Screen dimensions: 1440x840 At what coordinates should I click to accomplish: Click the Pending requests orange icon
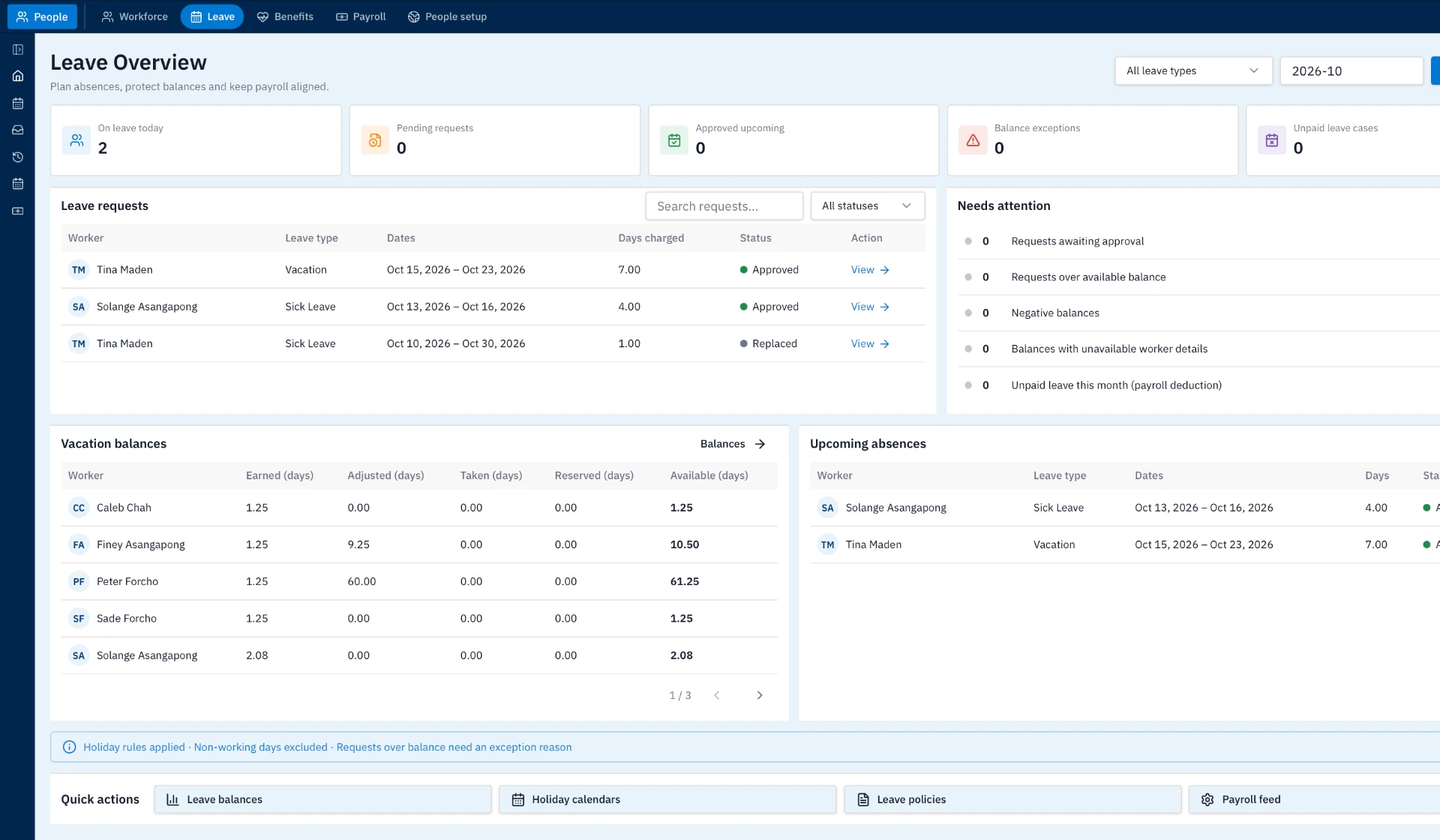pos(375,139)
